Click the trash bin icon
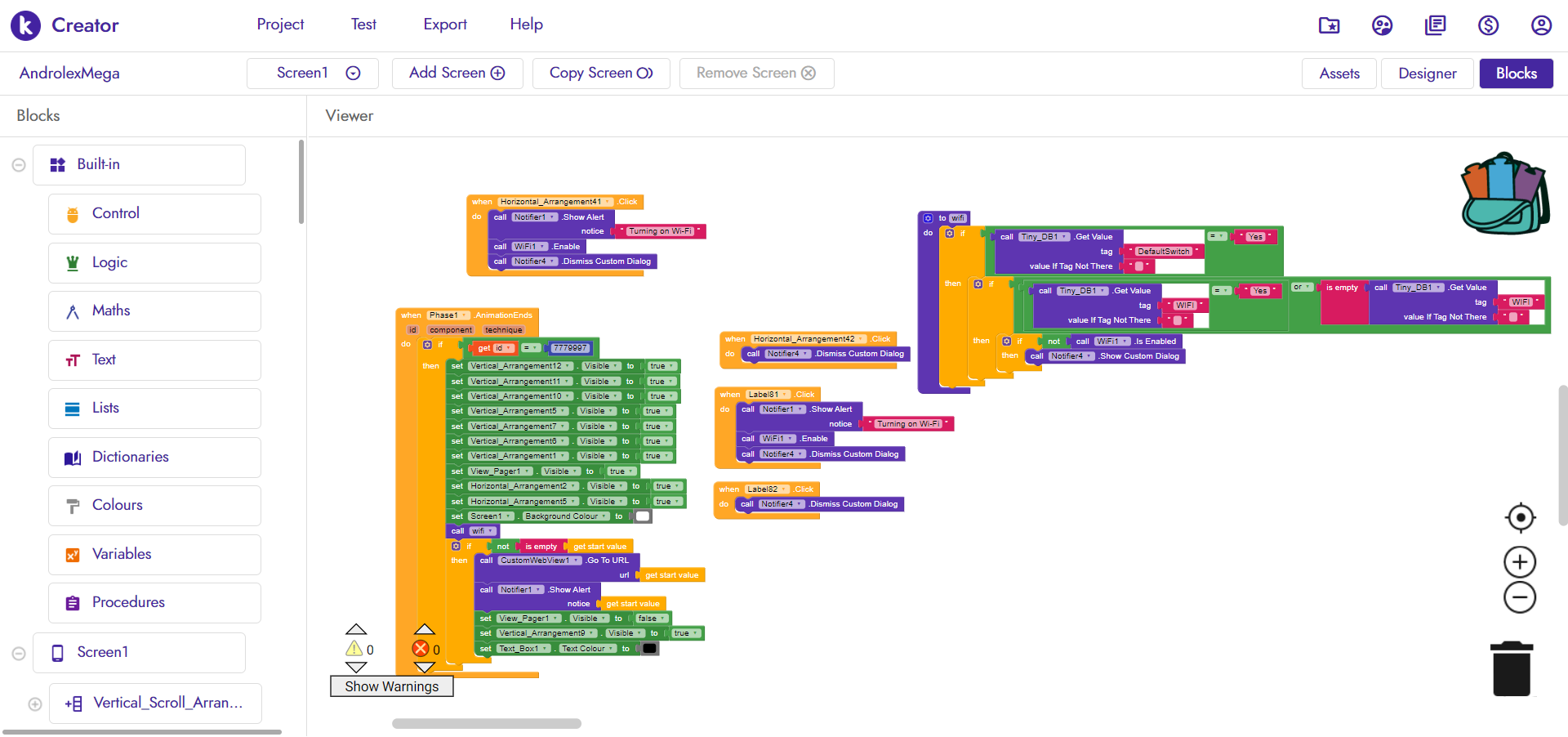This screenshot has height=737, width=1568. pyautogui.click(x=1511, y=669)
